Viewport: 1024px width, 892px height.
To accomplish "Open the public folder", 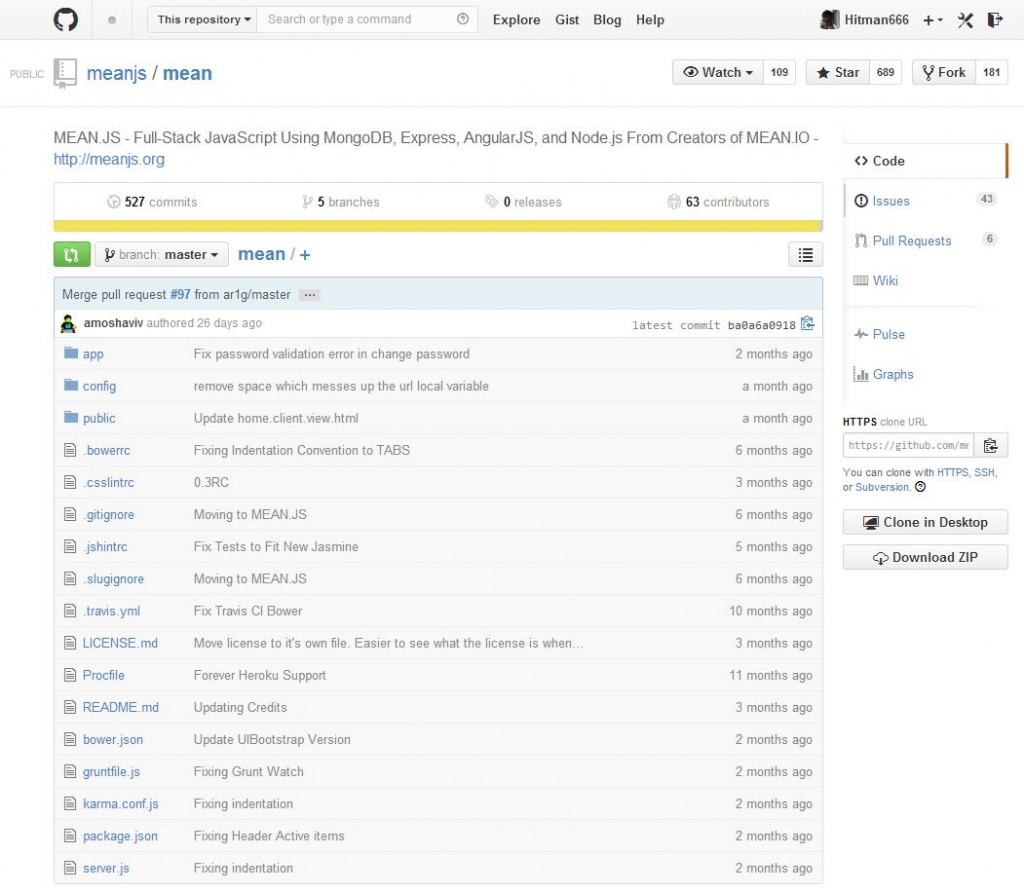I will pos(99,419).
